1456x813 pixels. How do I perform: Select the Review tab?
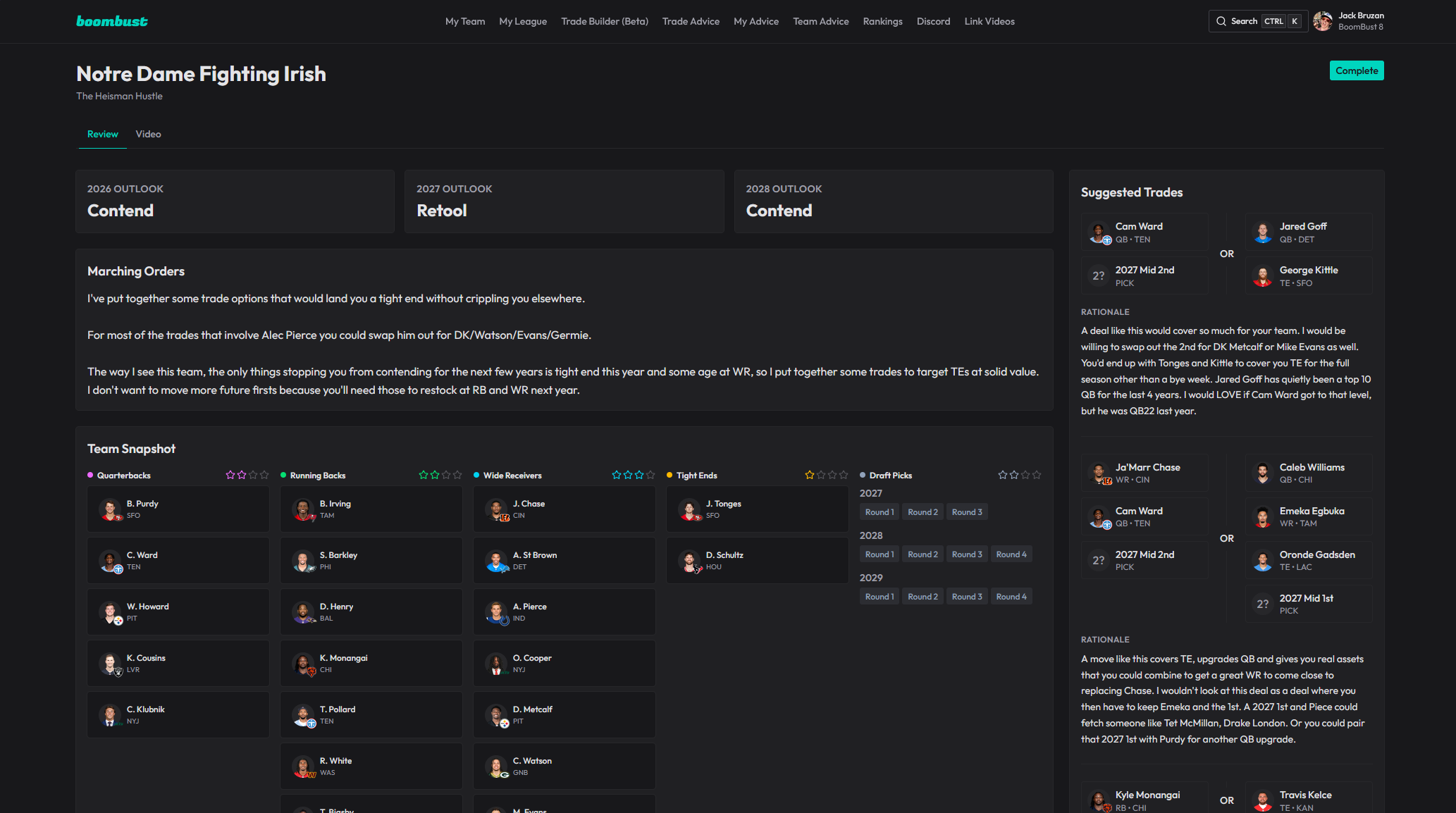click(x=103, y=134)
